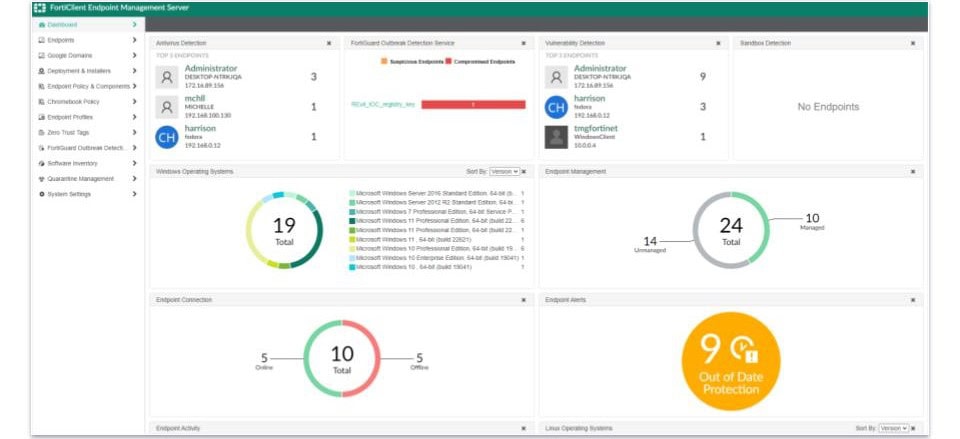Click harrison CH avatar in Vulnerability Detection
Screen dimensions: 960x439
[556, 107]
